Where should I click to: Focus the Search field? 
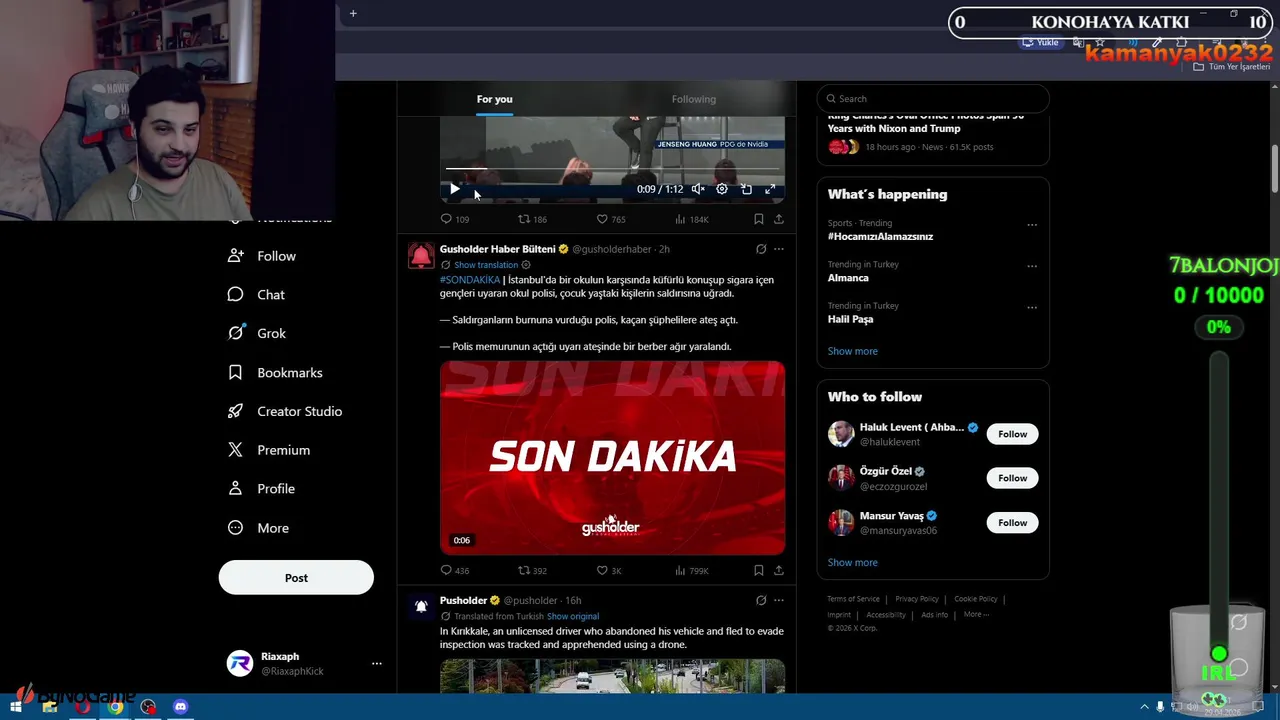coord(933,99)
